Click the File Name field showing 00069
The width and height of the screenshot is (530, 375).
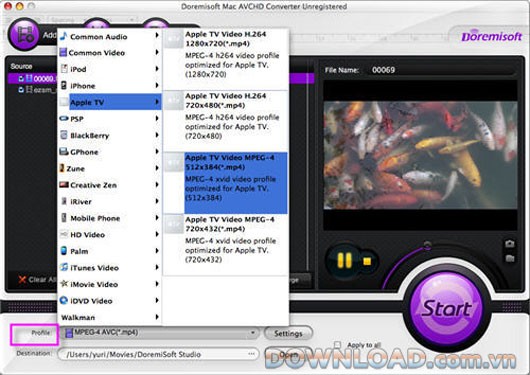click(441, 70)
